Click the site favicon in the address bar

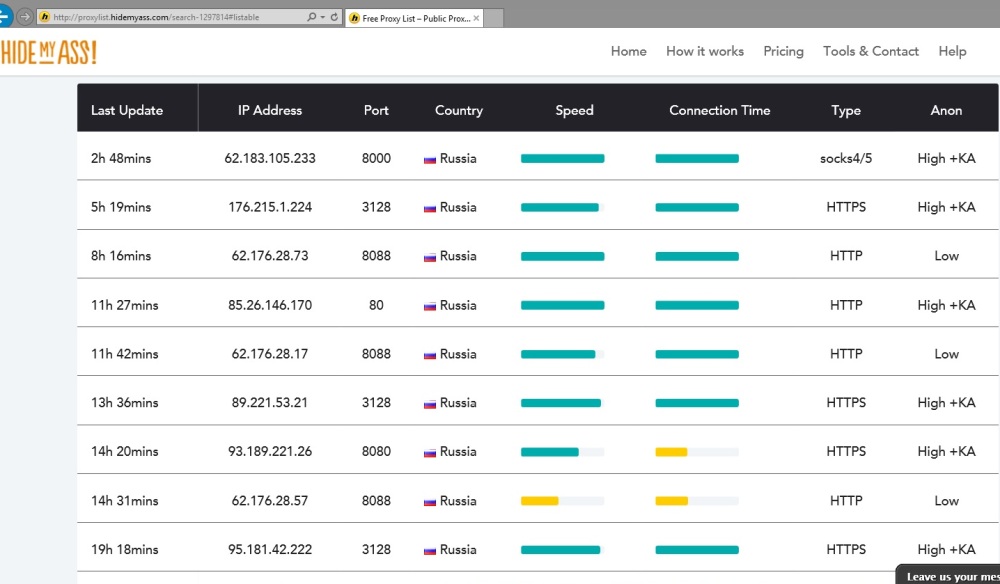44,18
